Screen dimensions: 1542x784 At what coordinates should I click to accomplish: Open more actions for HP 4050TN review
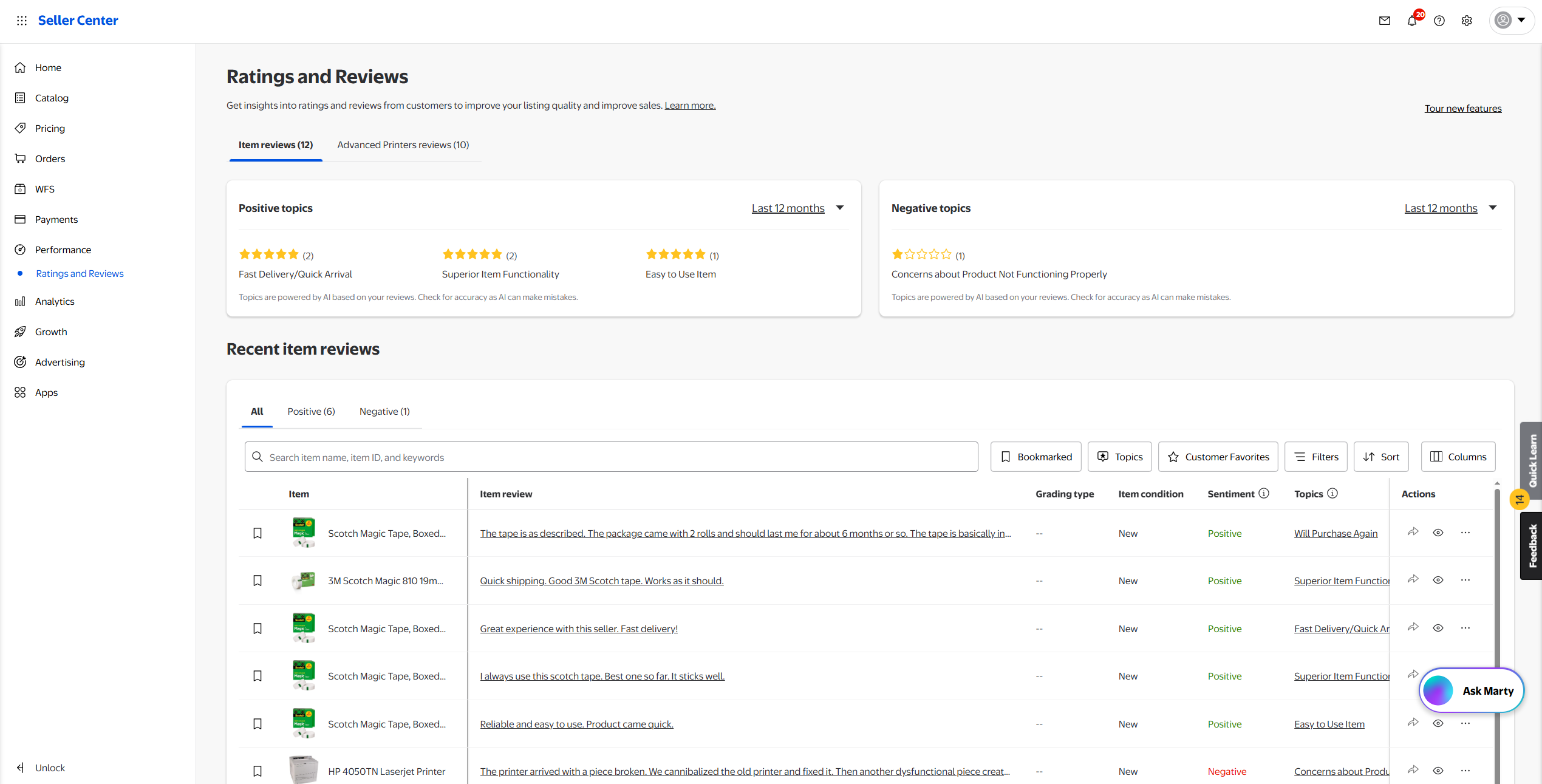1465,771
